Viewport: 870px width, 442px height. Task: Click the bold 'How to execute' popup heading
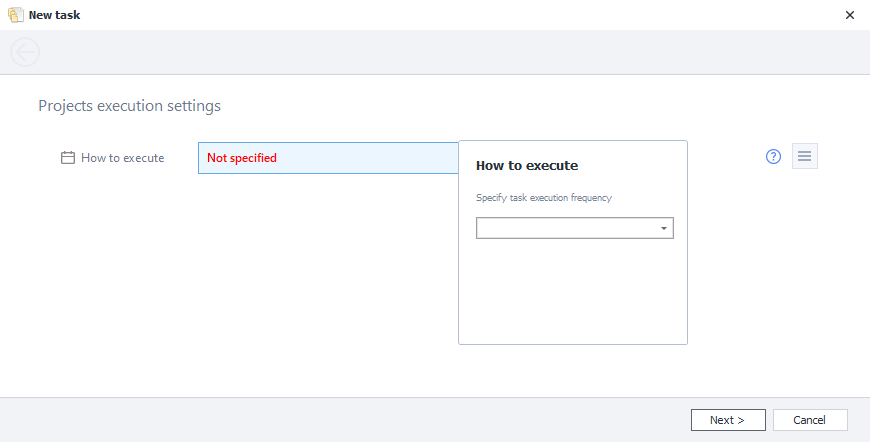pyautogui.click(x=527, y=166)
